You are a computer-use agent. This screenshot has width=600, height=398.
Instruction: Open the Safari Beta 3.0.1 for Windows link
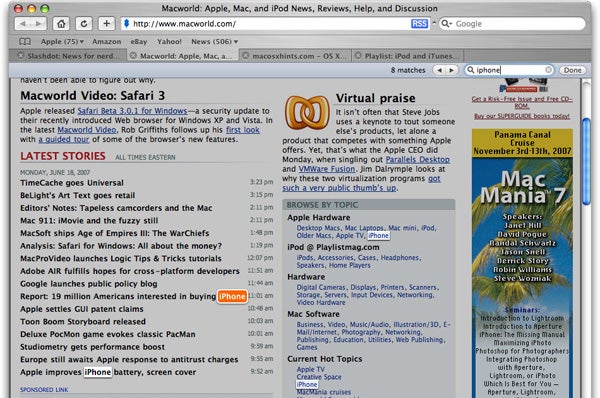tap(132, 111)
